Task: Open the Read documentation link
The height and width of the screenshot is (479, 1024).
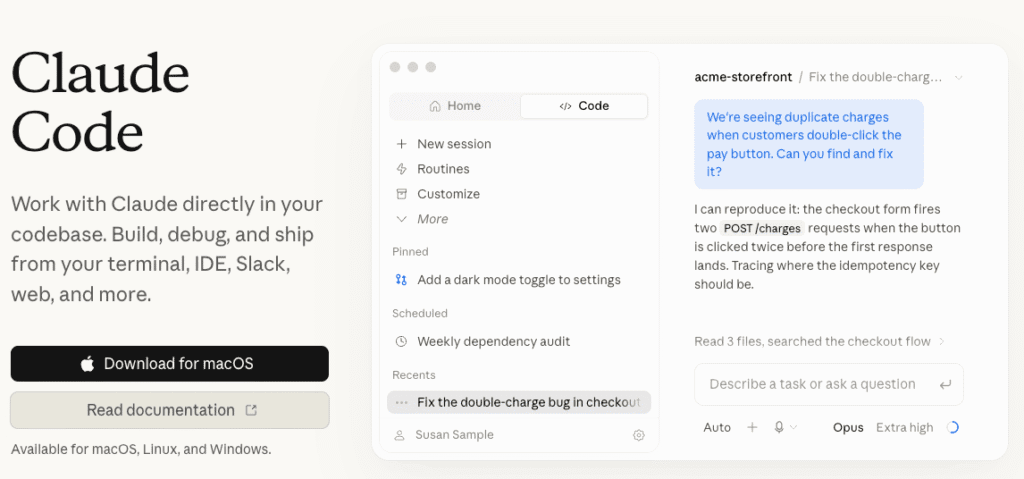Action: [170, 410]
